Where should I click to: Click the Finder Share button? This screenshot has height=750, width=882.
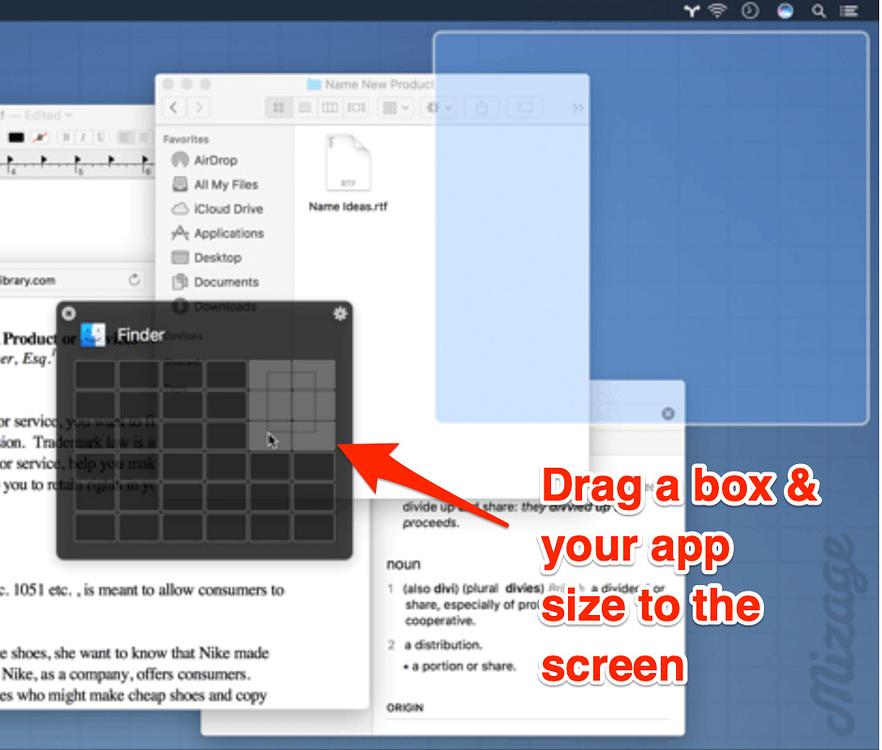482,107
